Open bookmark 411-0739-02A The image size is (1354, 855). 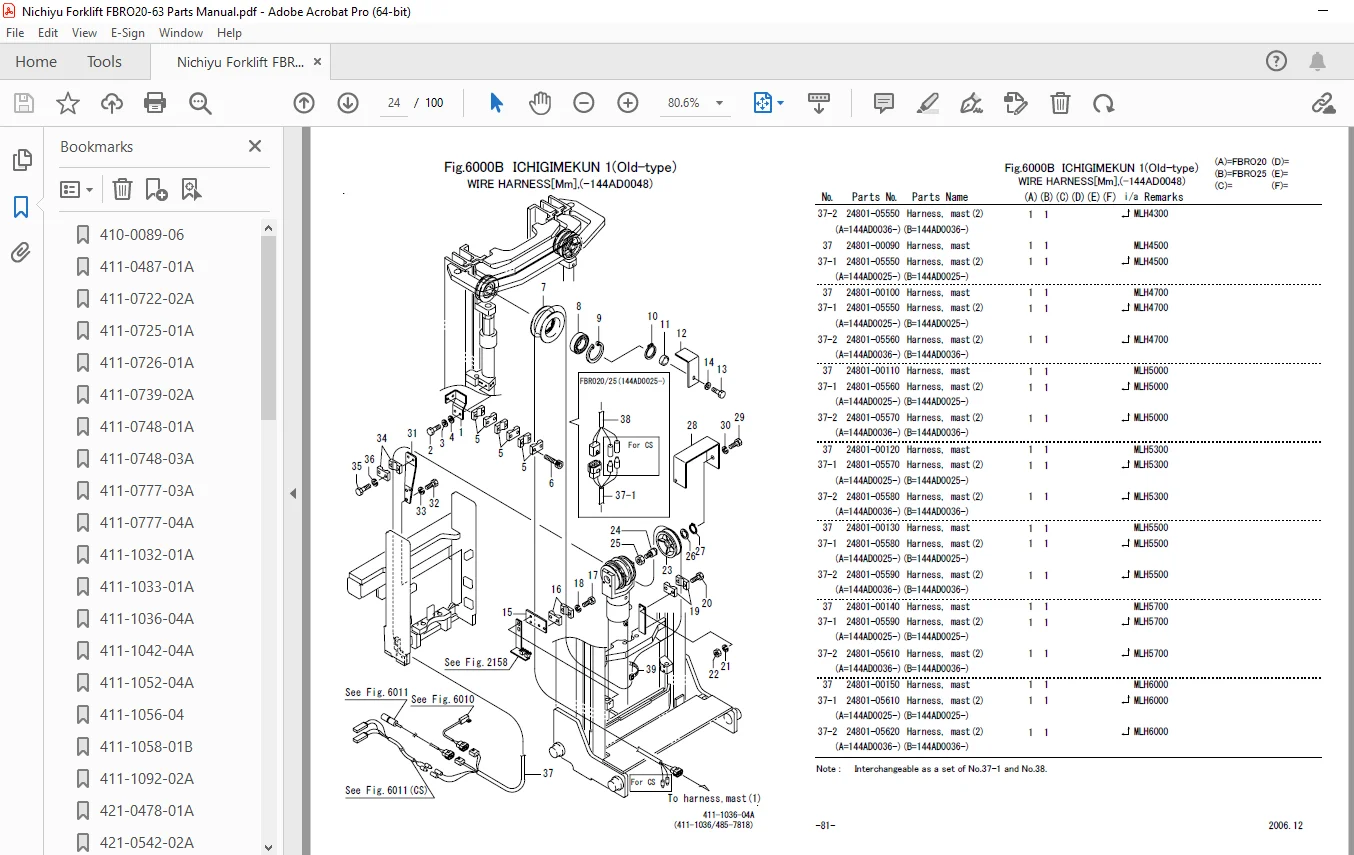[147, 395]
